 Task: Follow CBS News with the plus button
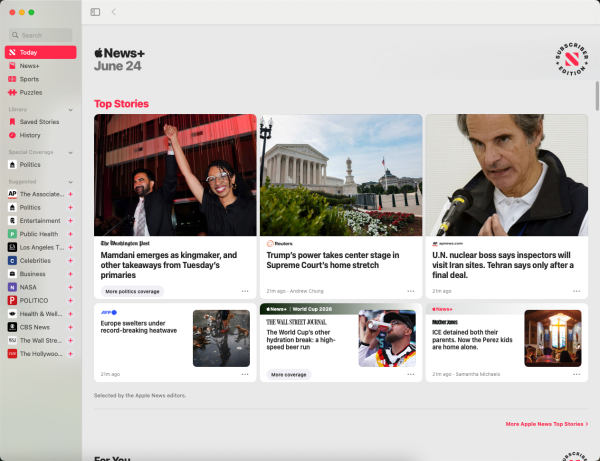[70, 327]
